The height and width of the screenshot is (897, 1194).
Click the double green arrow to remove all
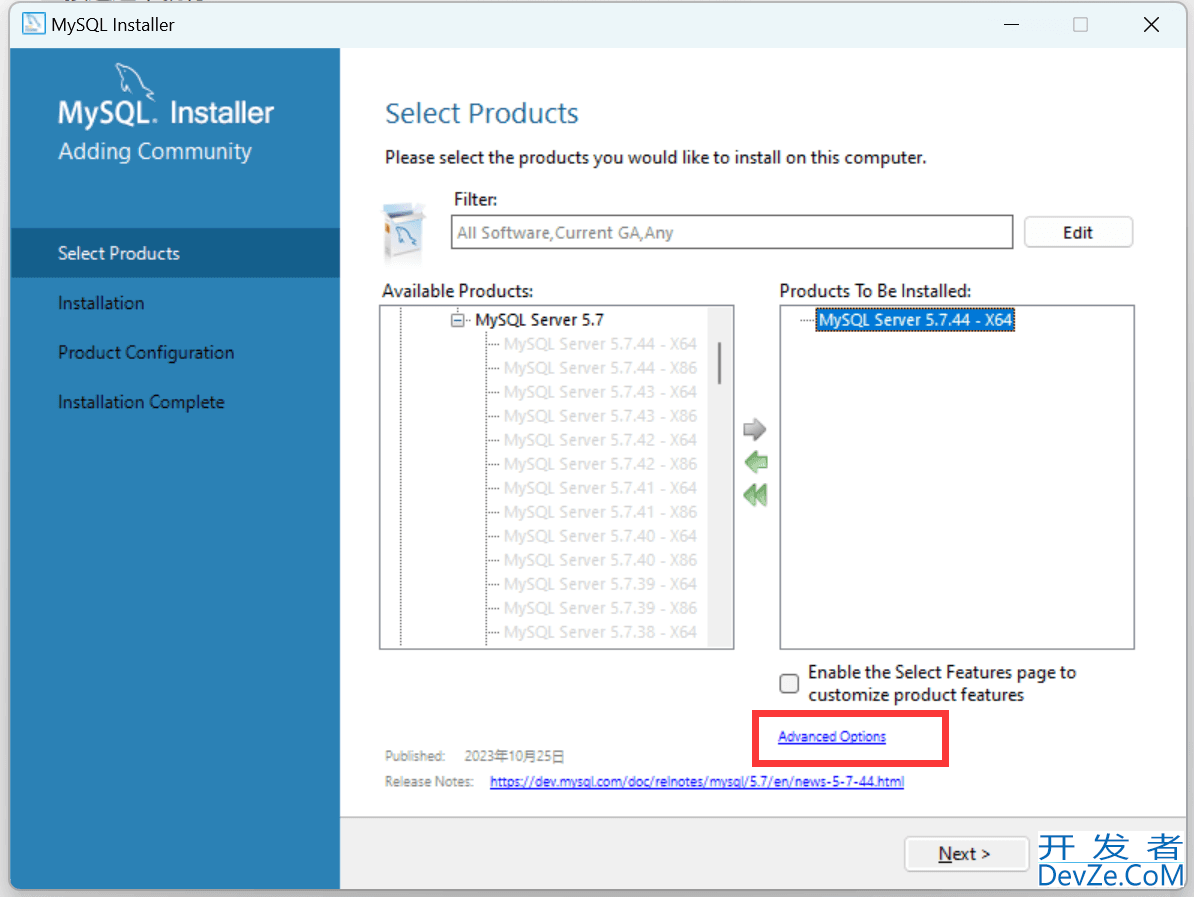(x=755, y=495)
